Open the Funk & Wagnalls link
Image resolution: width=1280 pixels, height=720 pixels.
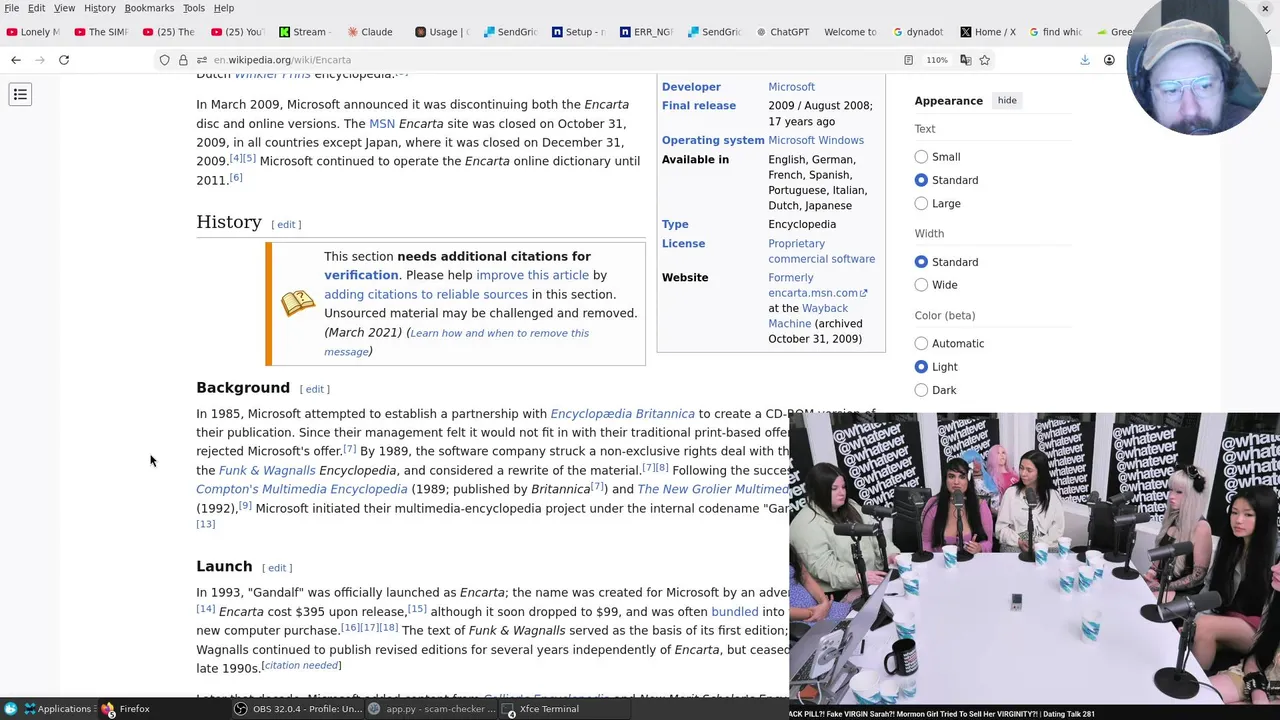tap(266, 470)
